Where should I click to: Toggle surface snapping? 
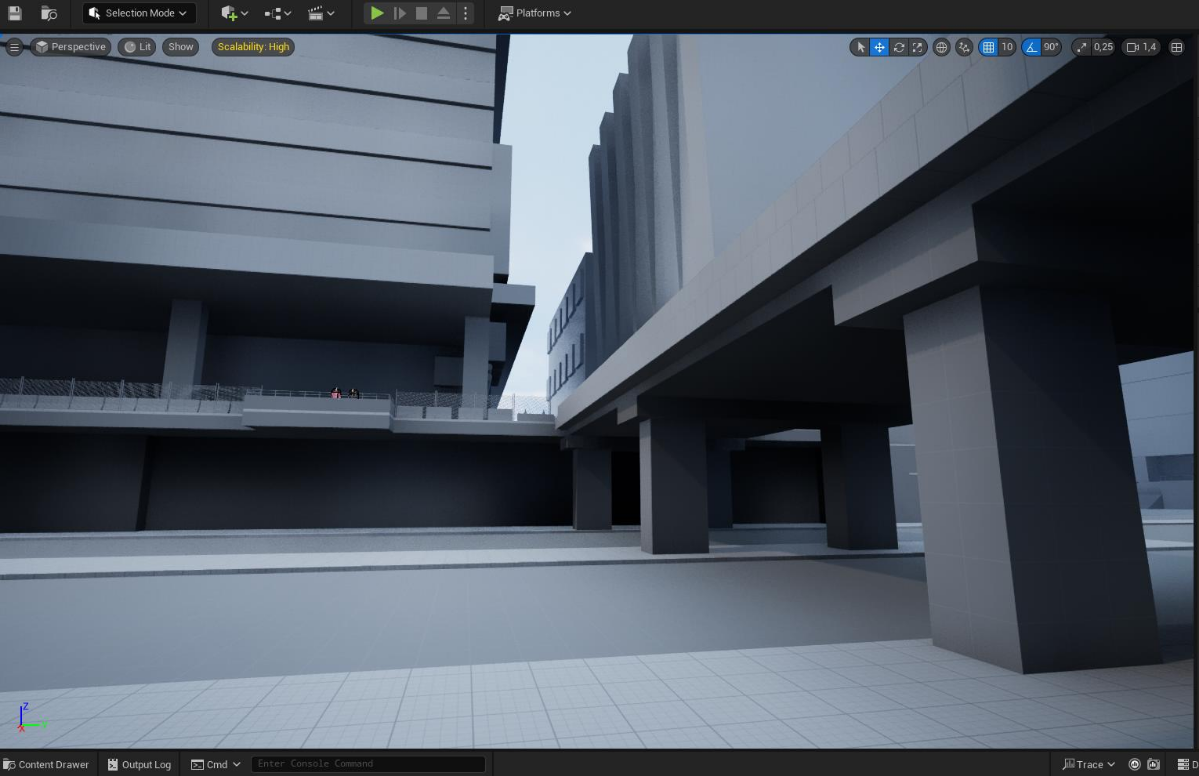coord(963,46)
